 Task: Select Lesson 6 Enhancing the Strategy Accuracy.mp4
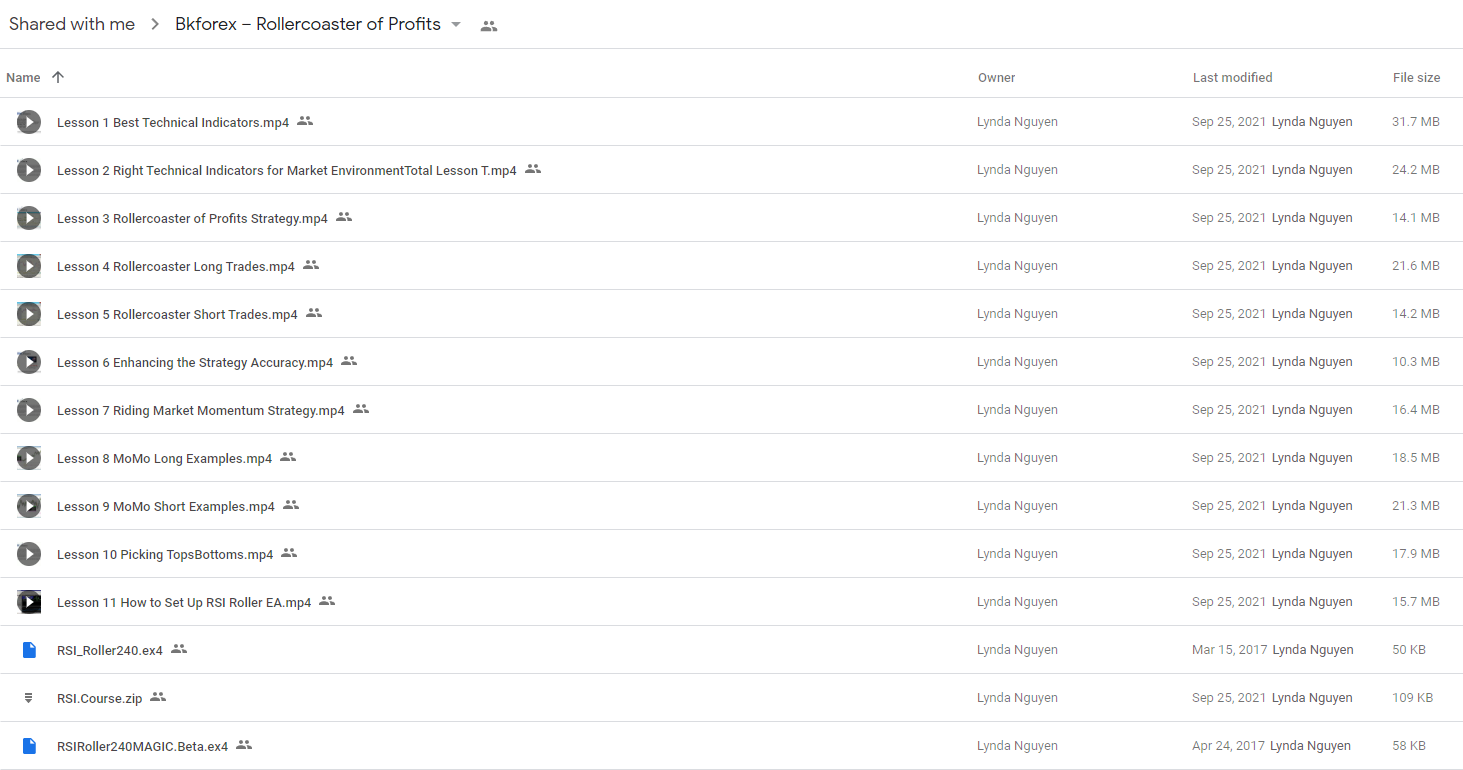point(195,362)
